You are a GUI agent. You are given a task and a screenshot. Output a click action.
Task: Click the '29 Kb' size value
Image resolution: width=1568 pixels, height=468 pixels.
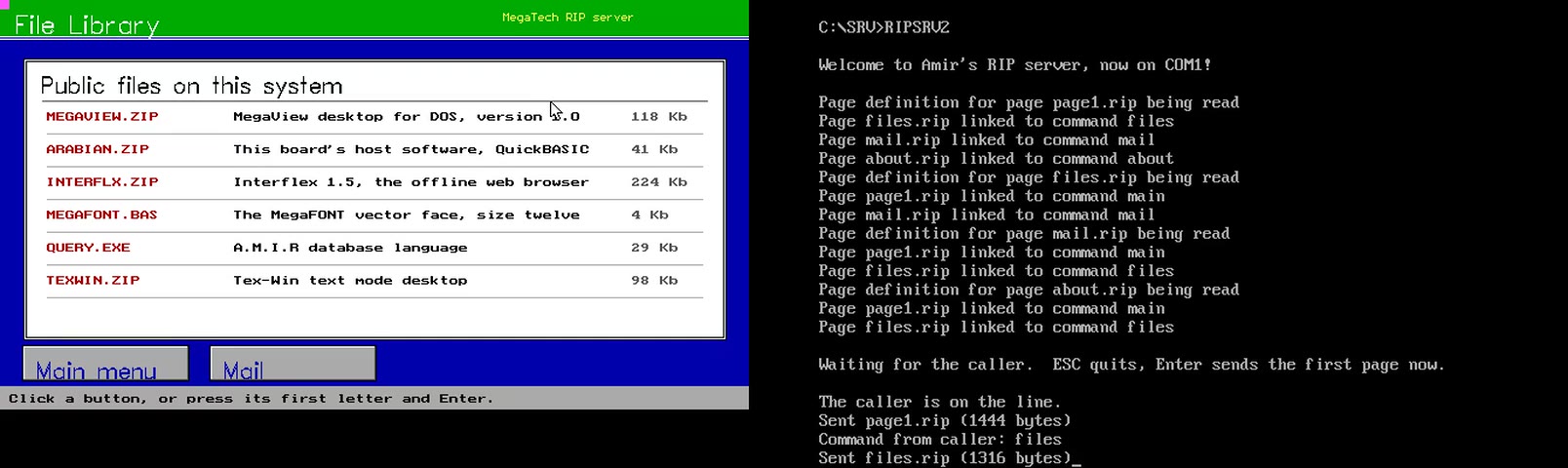click(654, 248)
